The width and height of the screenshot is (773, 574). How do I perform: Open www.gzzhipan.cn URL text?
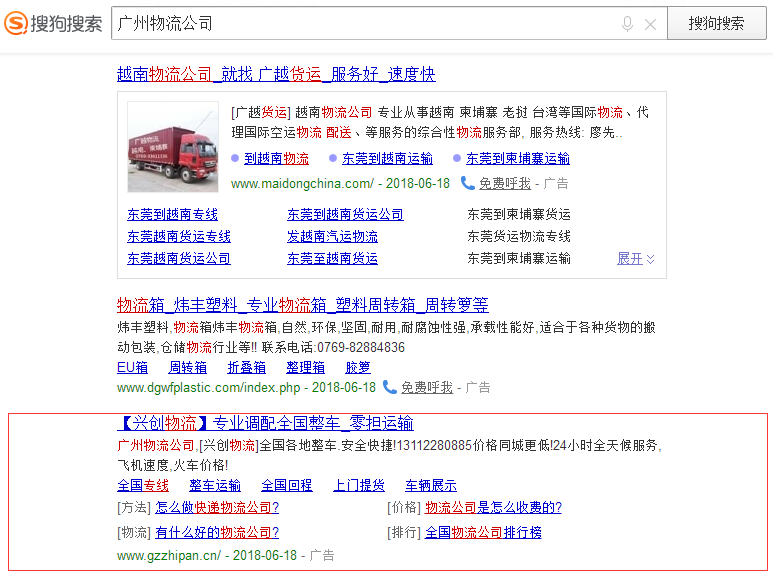coord(169,556)
